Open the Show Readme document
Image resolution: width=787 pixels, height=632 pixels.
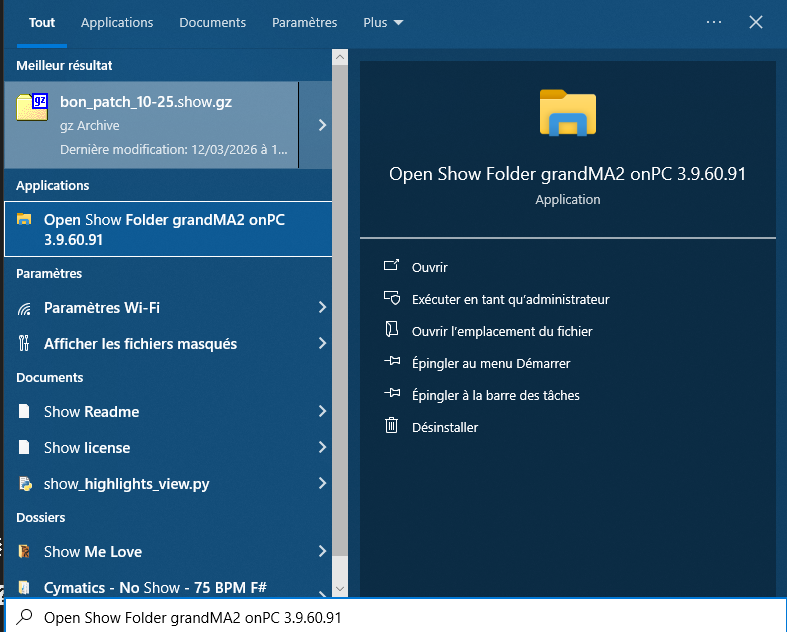(168, 412)
